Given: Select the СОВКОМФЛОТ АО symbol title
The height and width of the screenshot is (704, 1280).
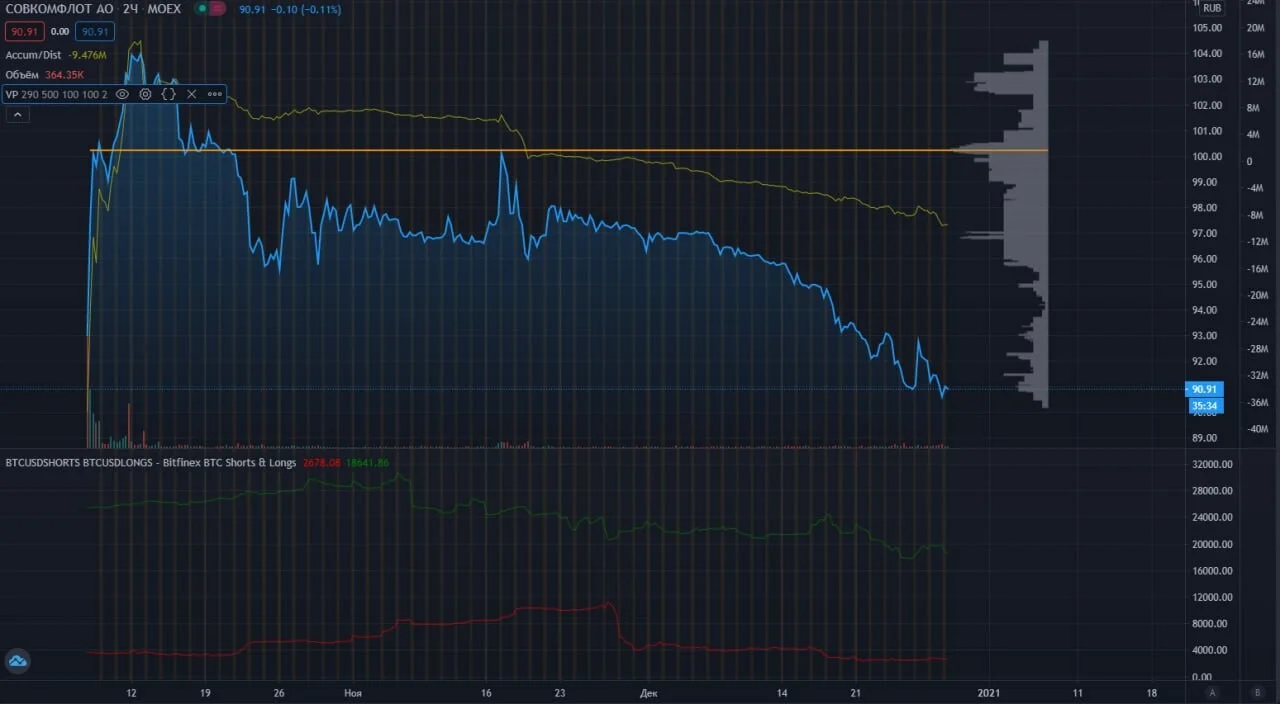Looking at the screenshot, I should [60, 9].
